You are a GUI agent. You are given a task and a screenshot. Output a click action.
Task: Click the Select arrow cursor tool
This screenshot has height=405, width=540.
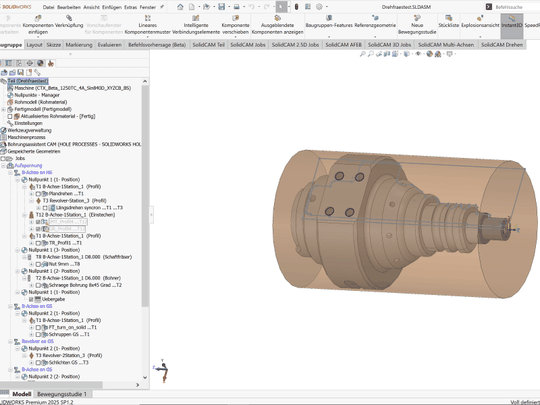281,7
